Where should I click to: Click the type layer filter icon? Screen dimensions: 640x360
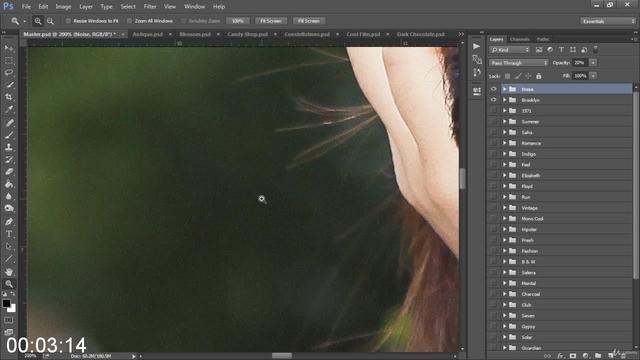pos(561,50)
